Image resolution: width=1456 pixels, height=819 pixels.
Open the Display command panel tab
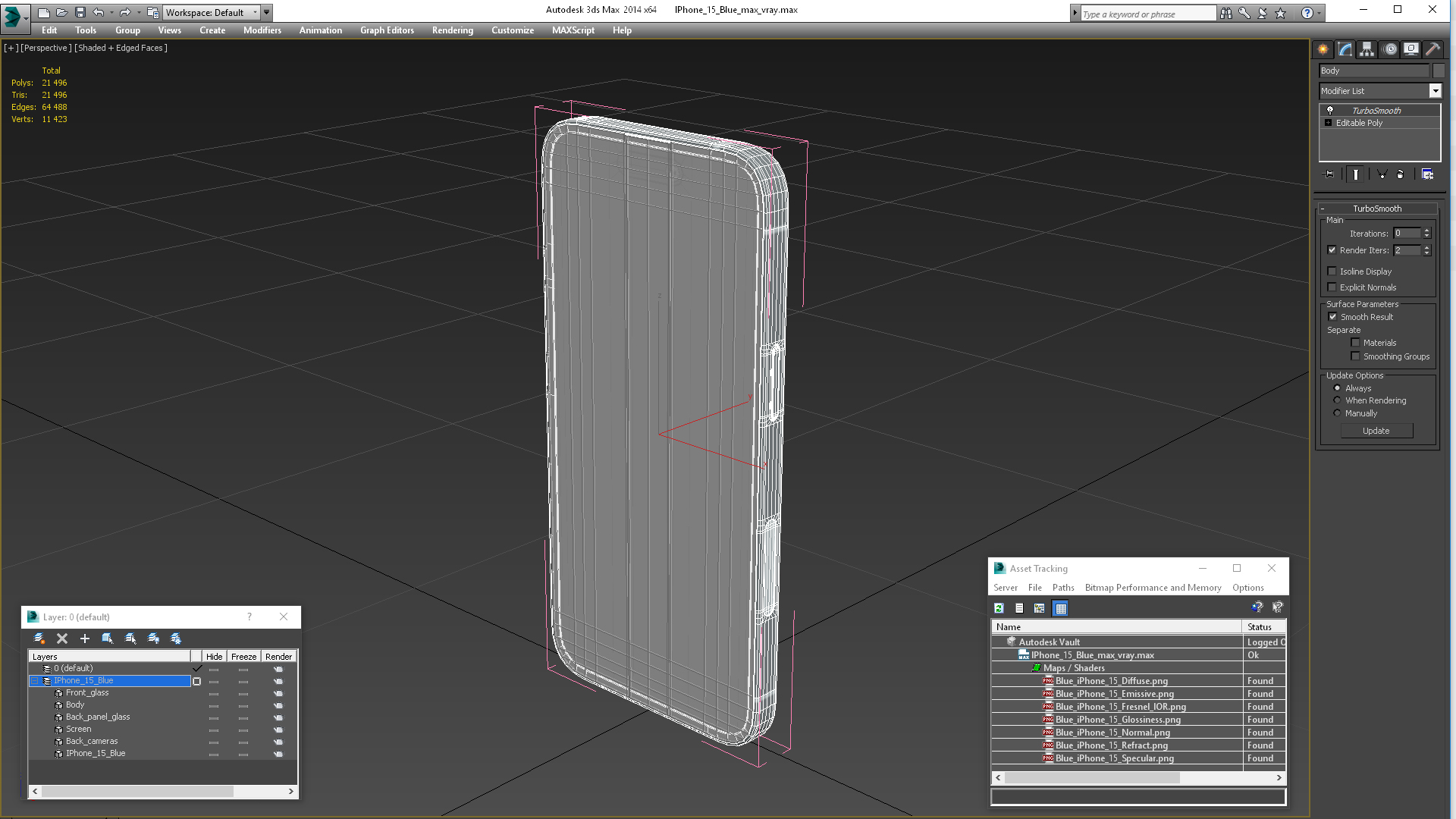pyautogui.click(x=1411, y=49)
